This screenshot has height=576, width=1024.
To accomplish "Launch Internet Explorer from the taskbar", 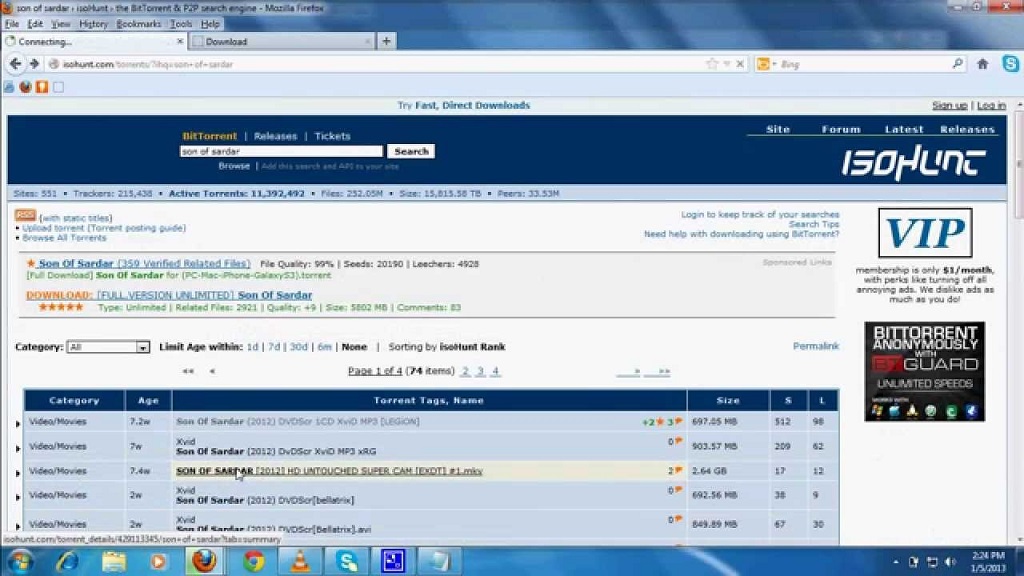I will pyautogui.click(x=67, y=561).
